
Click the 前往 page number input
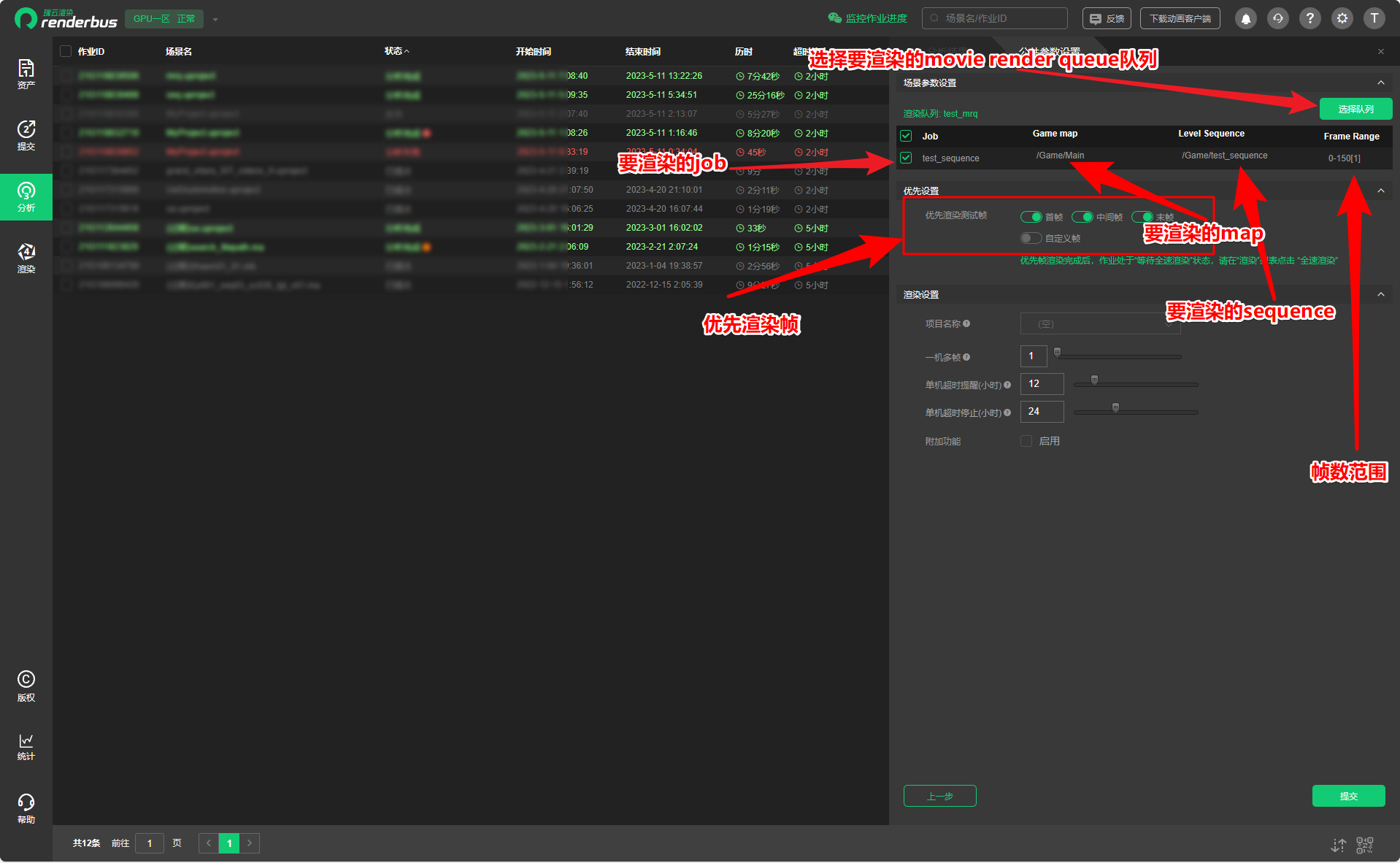tap(150, 843)
